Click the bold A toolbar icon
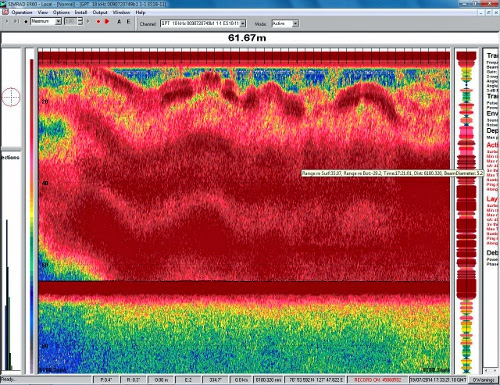 click(119, 22)
